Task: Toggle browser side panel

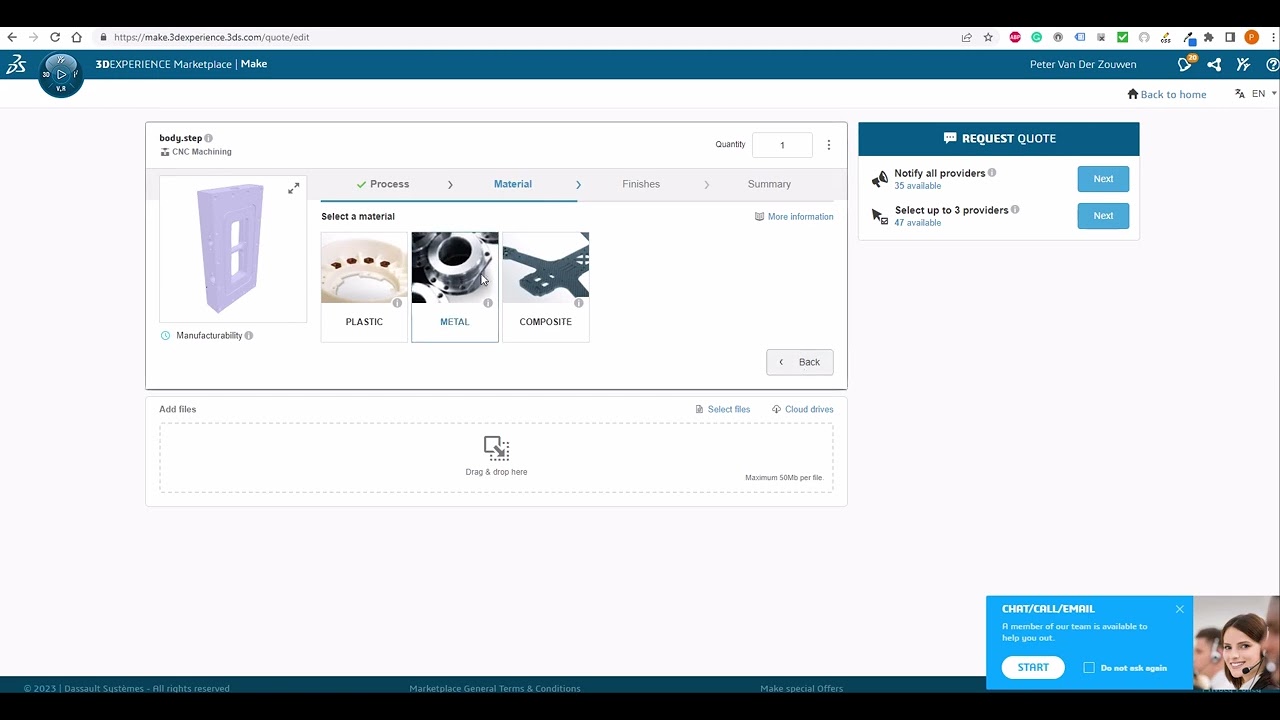Action: [x=1230, y=37]
